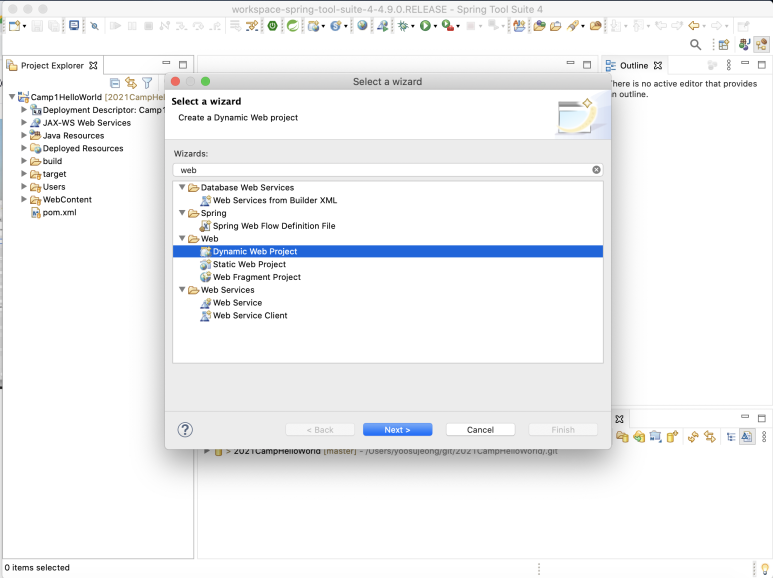Viewport: 773px width, 578px height.
Task: Toggle hierarchical branch layout in Git view
Action: (731, 436)
